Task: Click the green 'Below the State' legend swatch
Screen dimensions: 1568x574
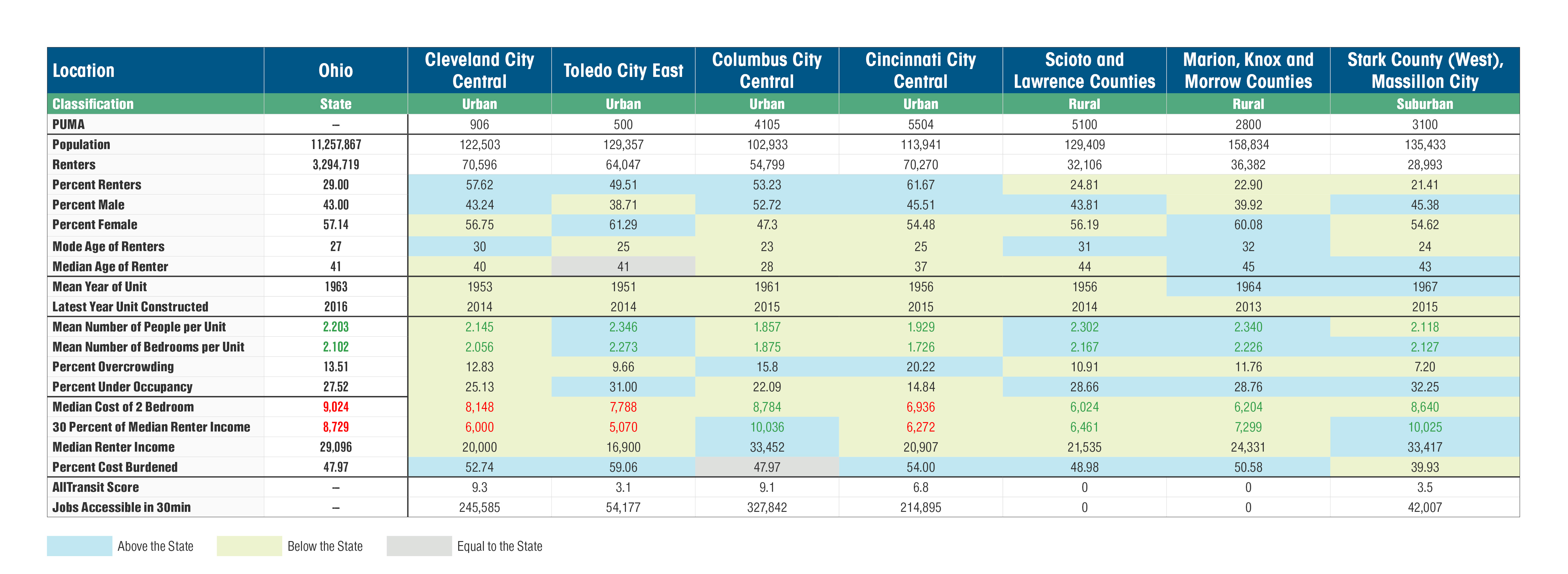Action: [x=249, y=546]
